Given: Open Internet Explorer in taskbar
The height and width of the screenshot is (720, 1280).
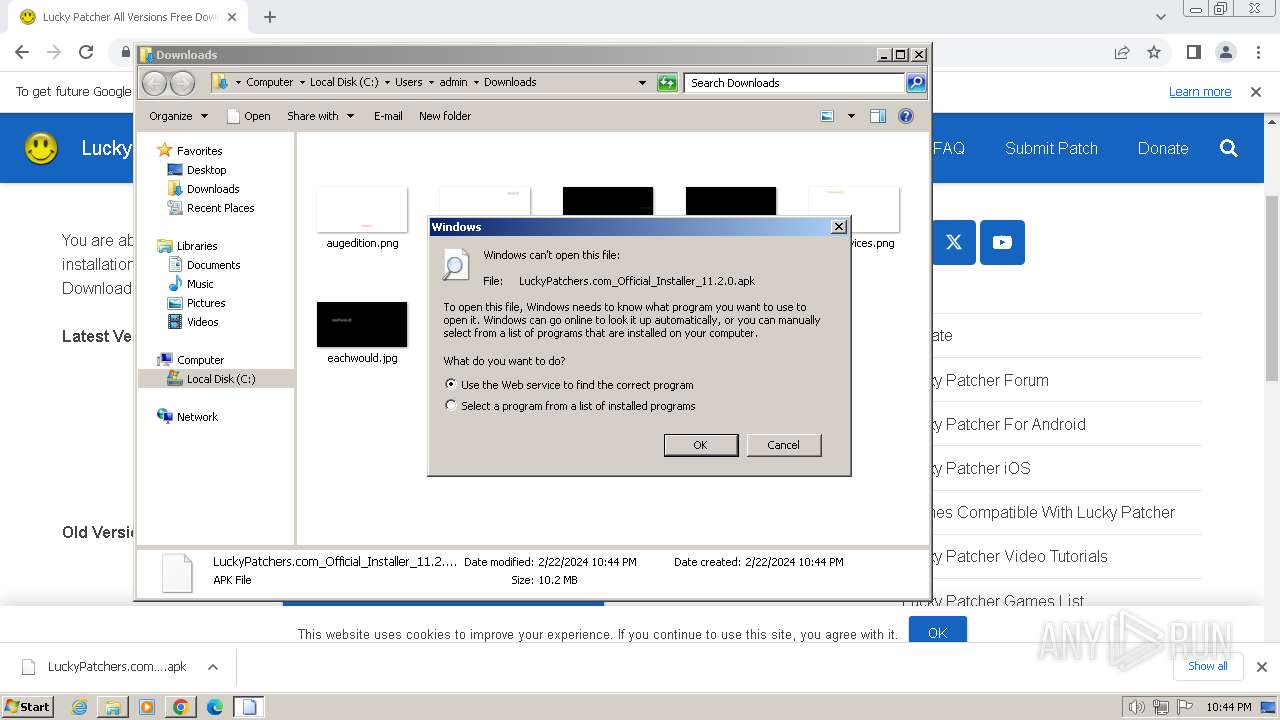Looking at the screenshot, I should [x=80, y=707].
